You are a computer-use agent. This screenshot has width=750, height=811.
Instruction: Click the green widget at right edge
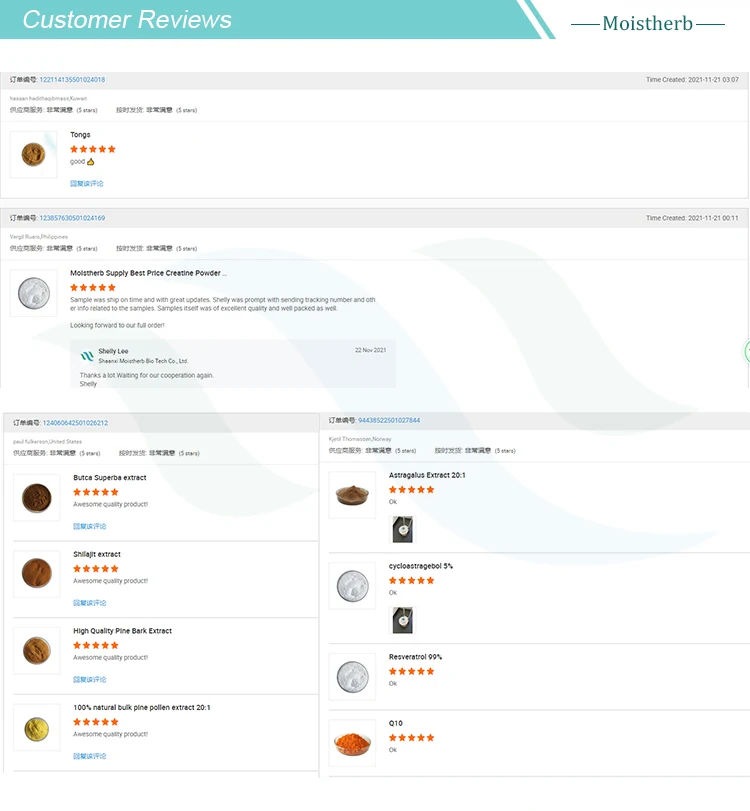point(747,351)
